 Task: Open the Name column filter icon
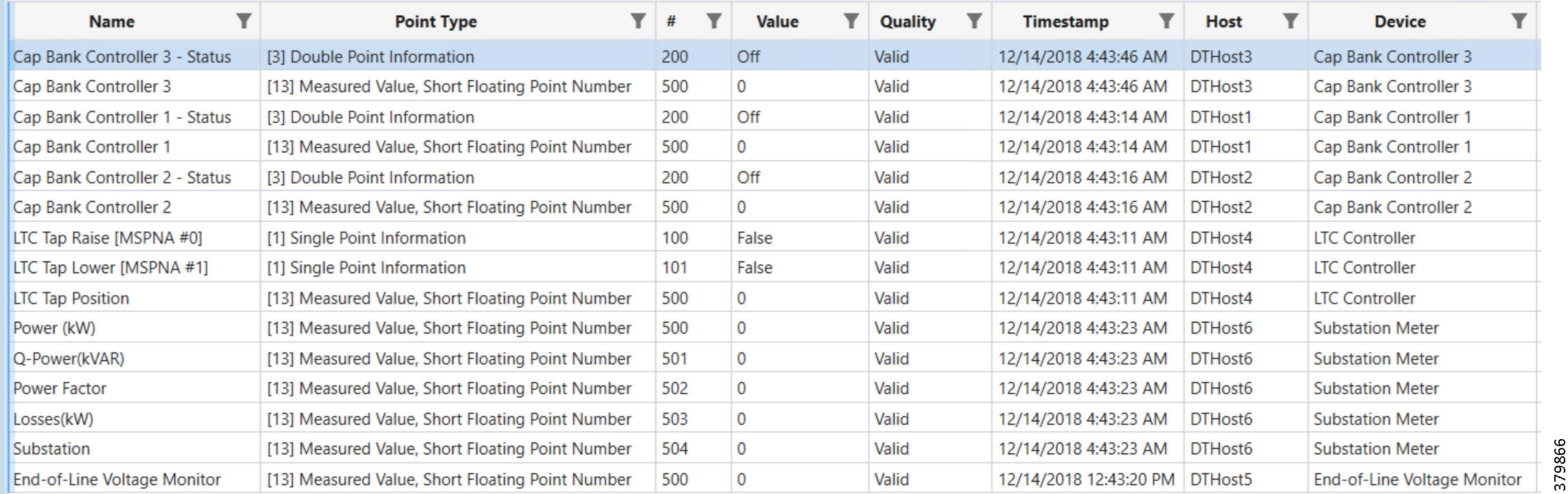pos(244,21)
